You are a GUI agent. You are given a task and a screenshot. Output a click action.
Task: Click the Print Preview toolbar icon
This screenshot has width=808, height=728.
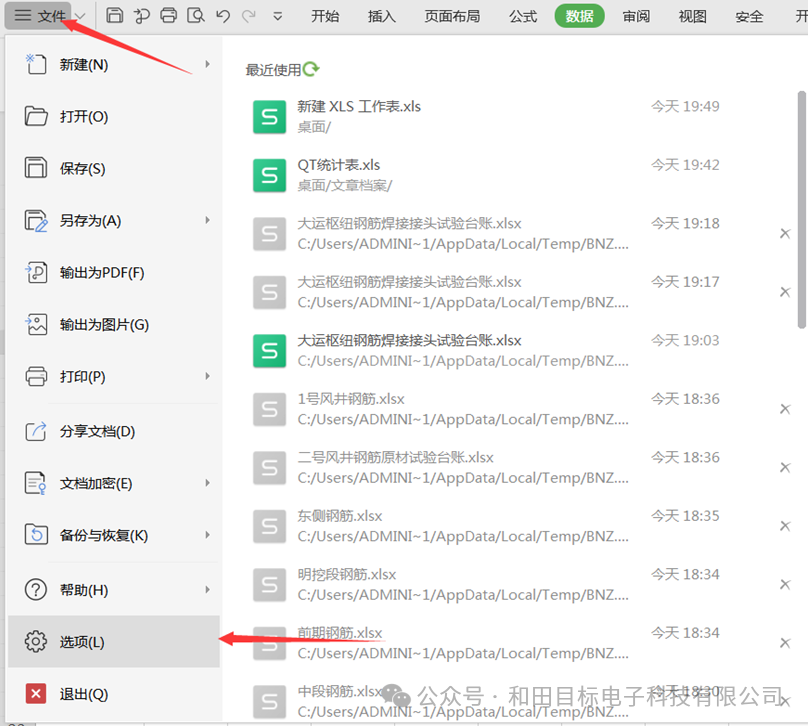[x=196, y=15]
